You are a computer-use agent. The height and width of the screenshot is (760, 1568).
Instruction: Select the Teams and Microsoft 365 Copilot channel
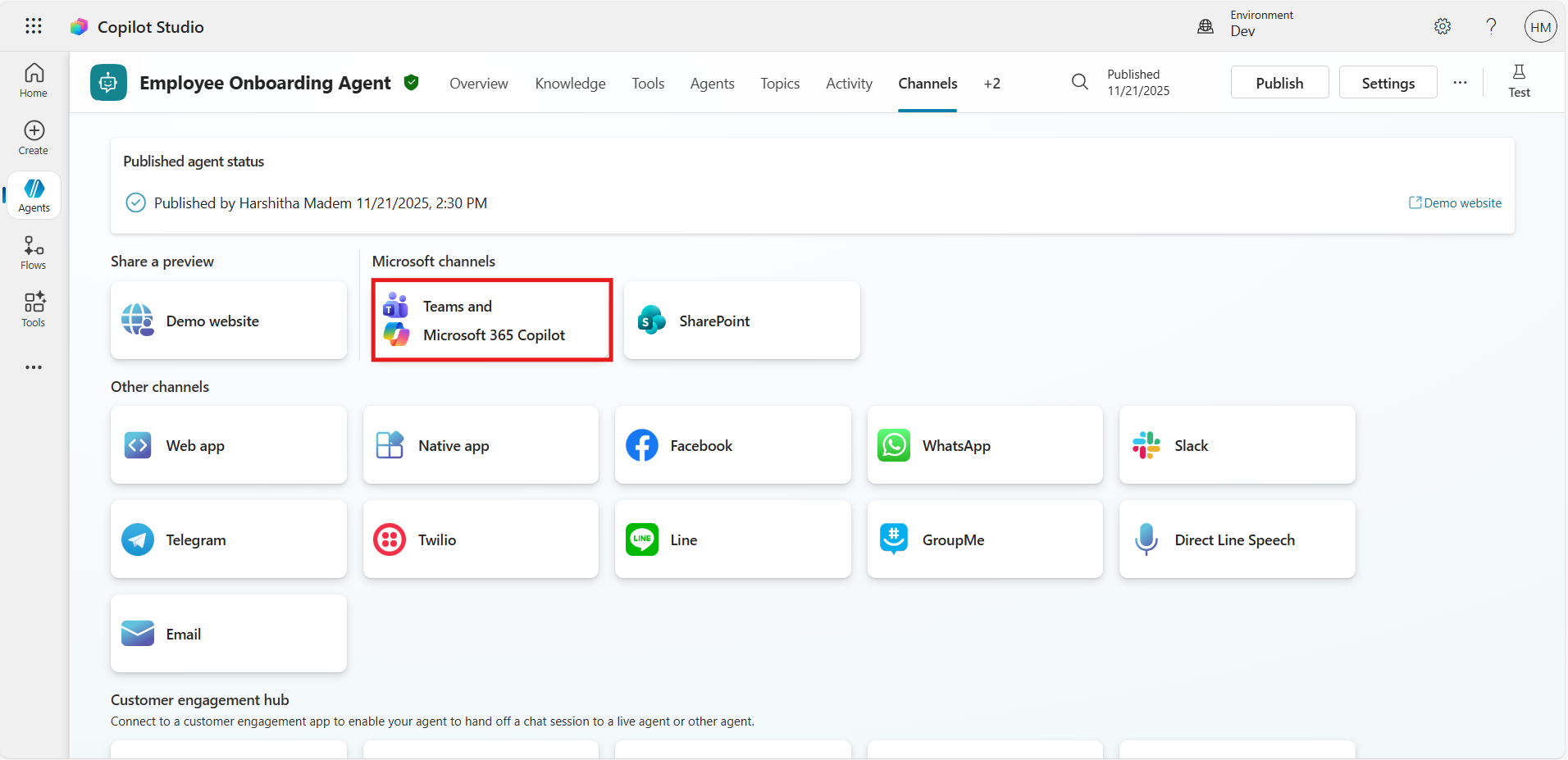[x=492, y=321]
